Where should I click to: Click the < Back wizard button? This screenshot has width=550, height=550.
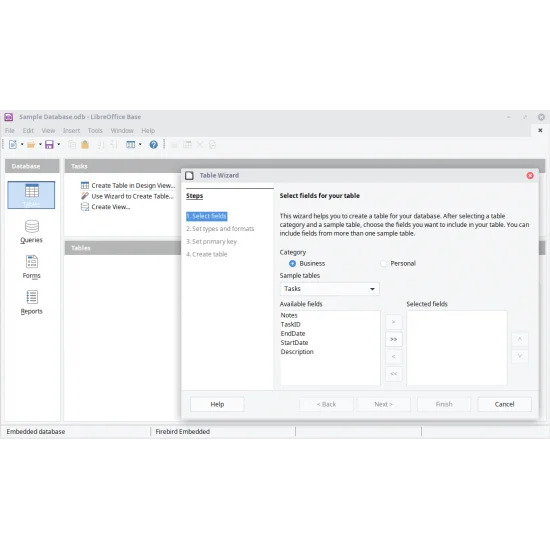tap(326, 404)
